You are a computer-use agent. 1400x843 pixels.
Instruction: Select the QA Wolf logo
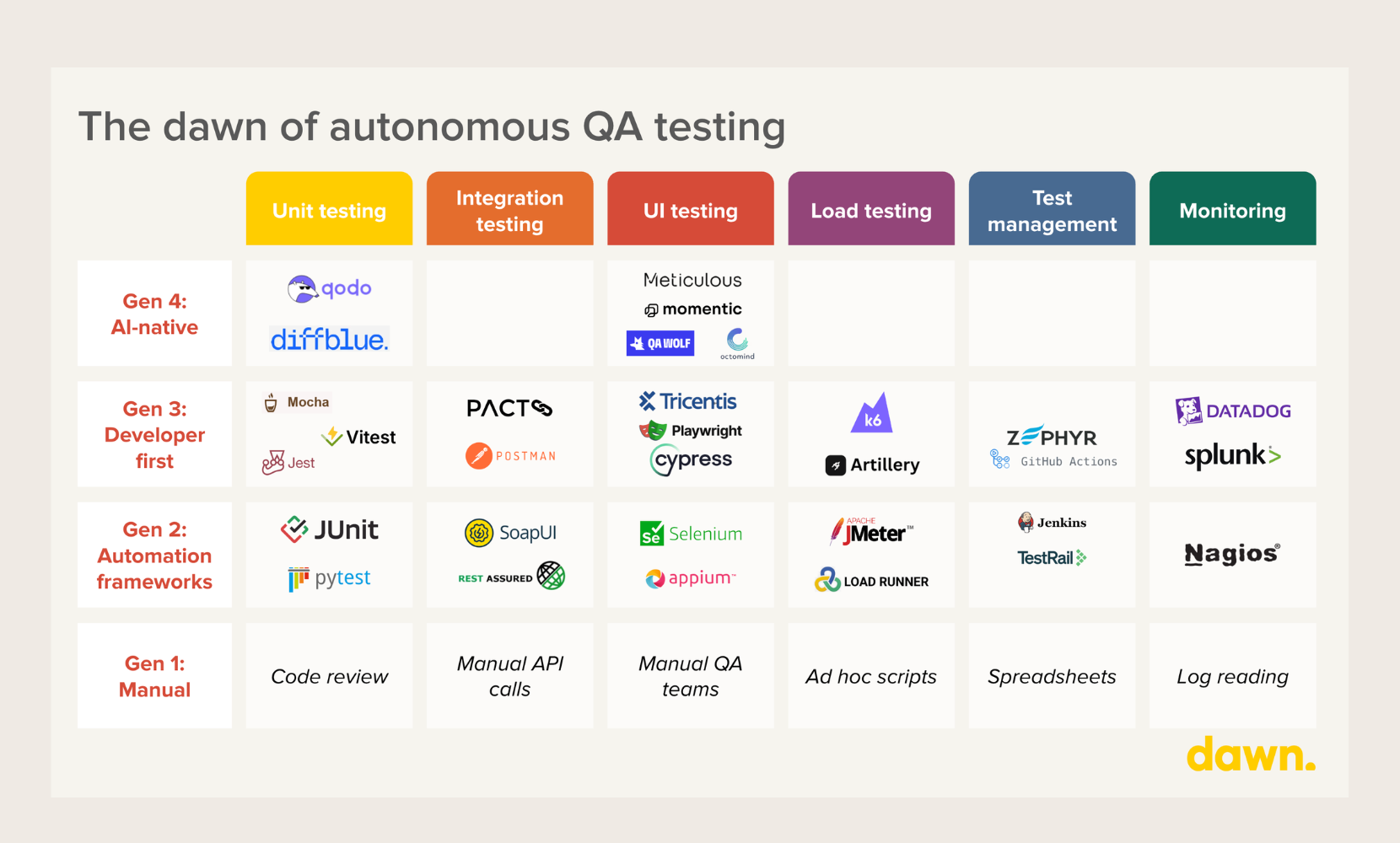660,343
